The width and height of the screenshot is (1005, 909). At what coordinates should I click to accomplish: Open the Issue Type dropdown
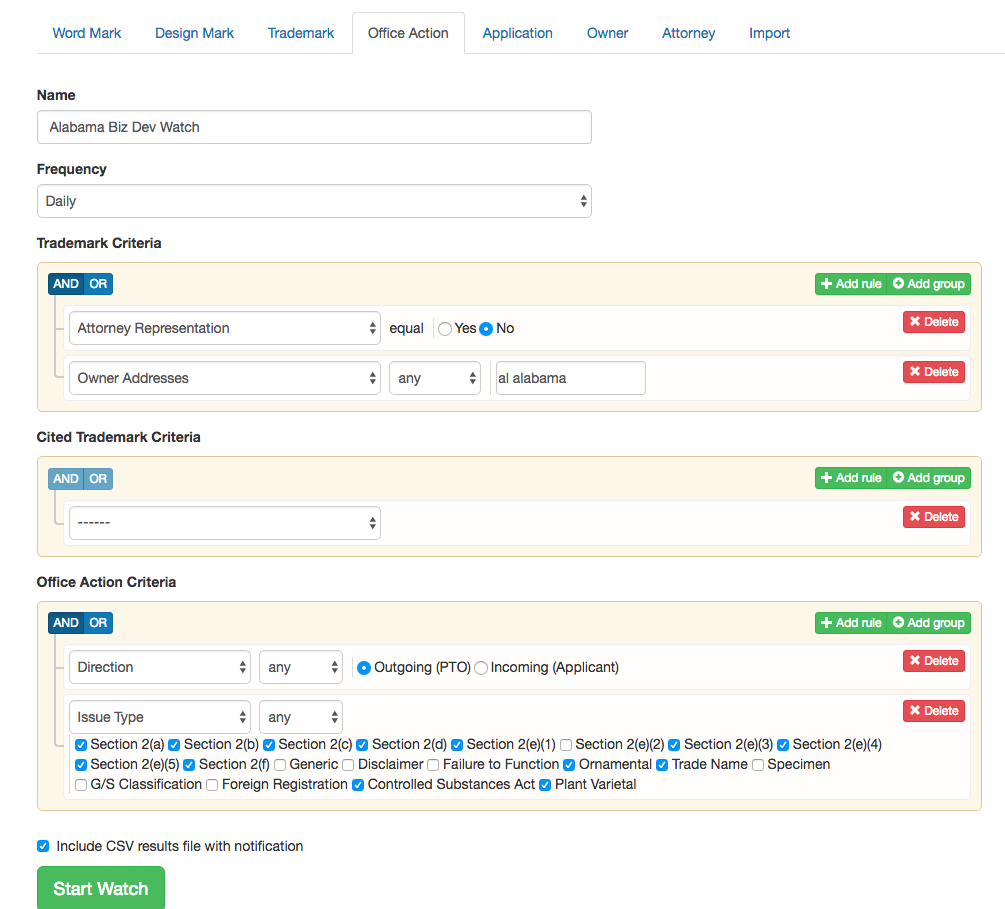[x=159, y=716]
